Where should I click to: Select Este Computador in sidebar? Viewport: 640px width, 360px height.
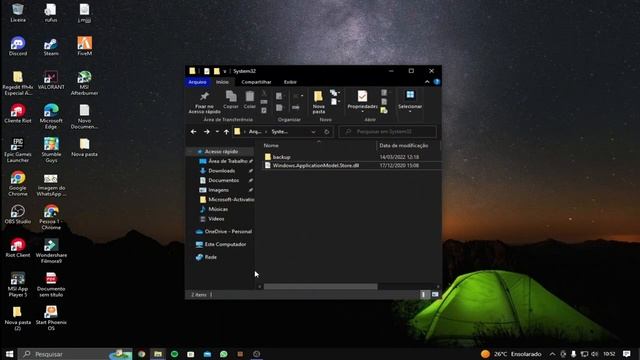click(x=225, y=244)
